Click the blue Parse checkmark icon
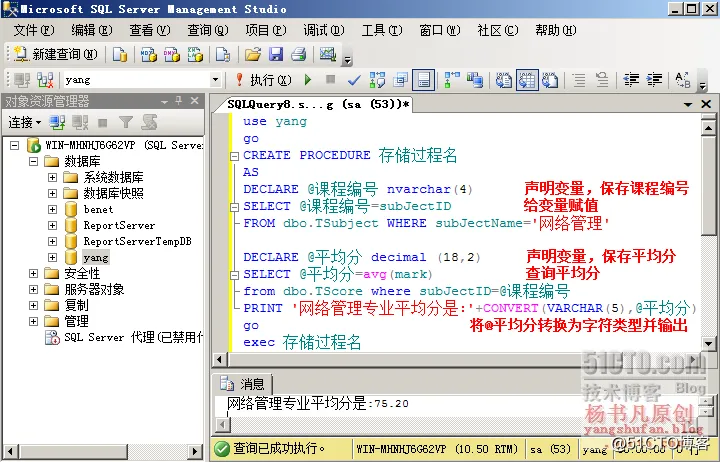The image size is (720, 462). pos(354,80)
